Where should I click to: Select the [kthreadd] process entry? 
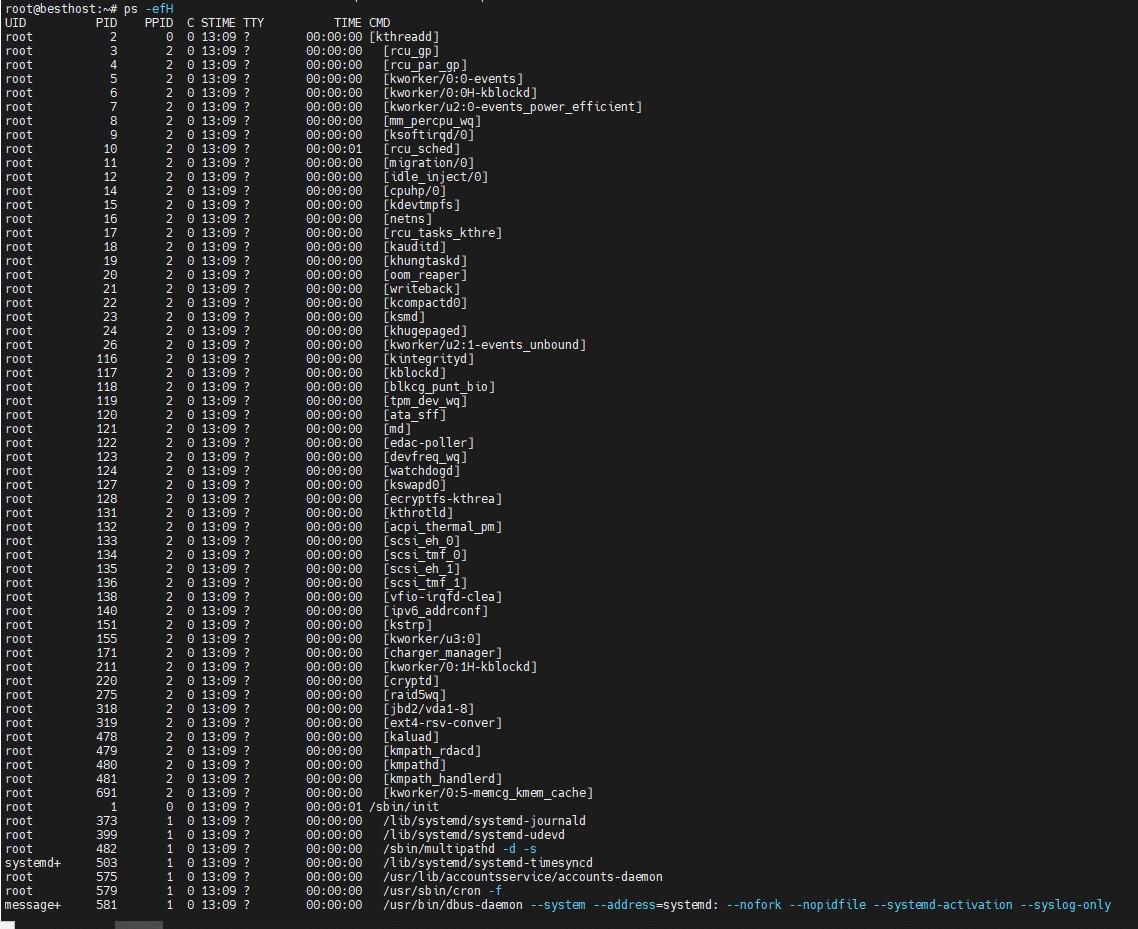click(404, 37)
